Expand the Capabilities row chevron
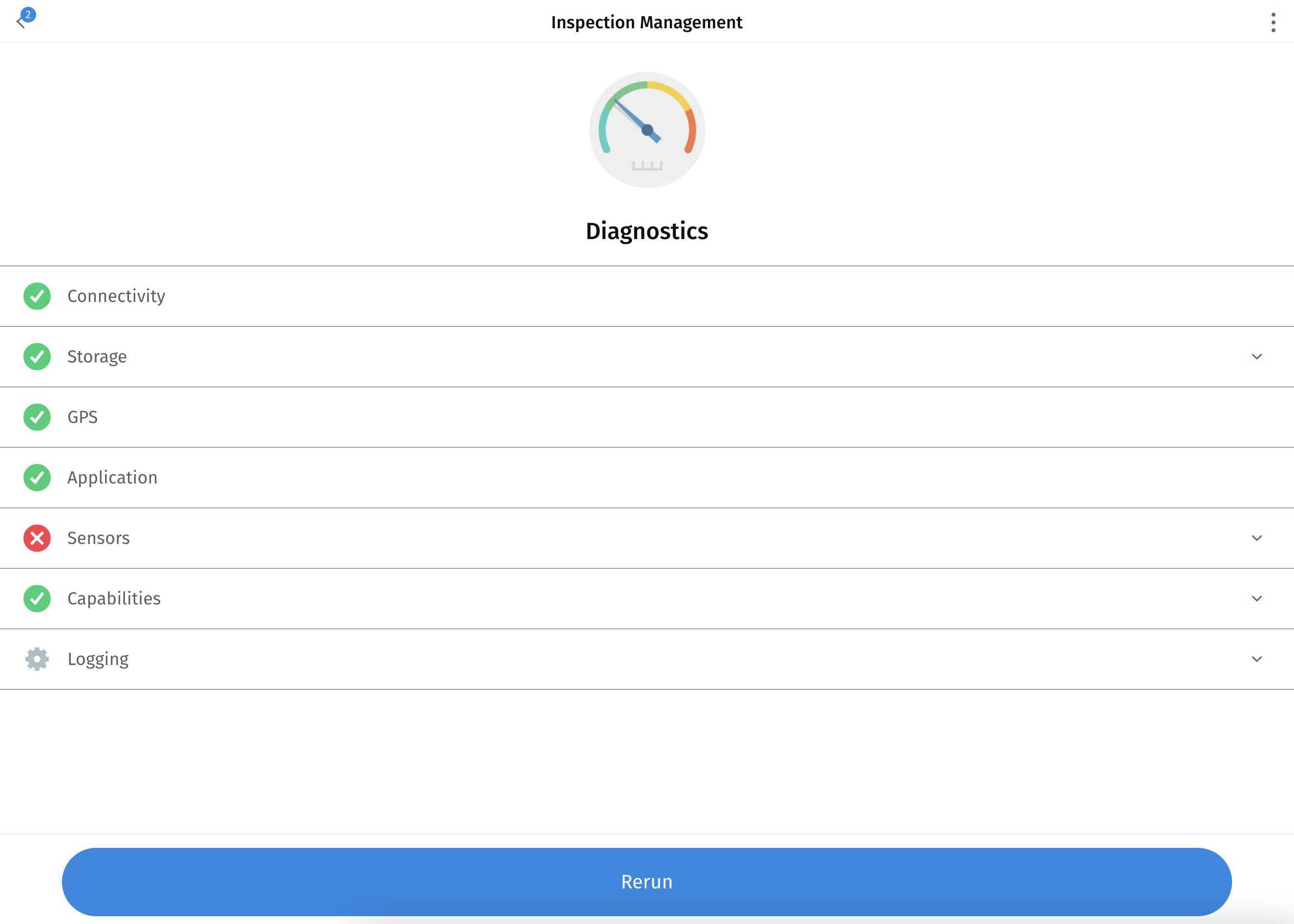Image resolution: width=1294 pixels, height=924 pixels. 1256,599
